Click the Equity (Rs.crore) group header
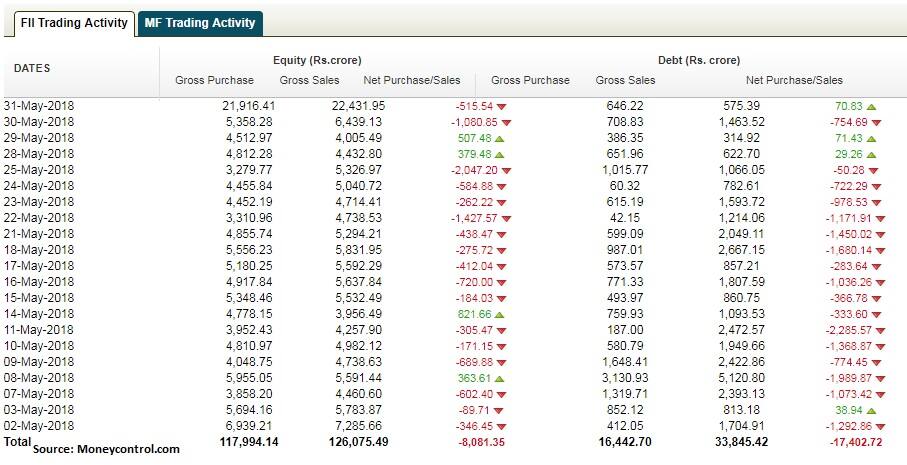 [x=317, y=60]
